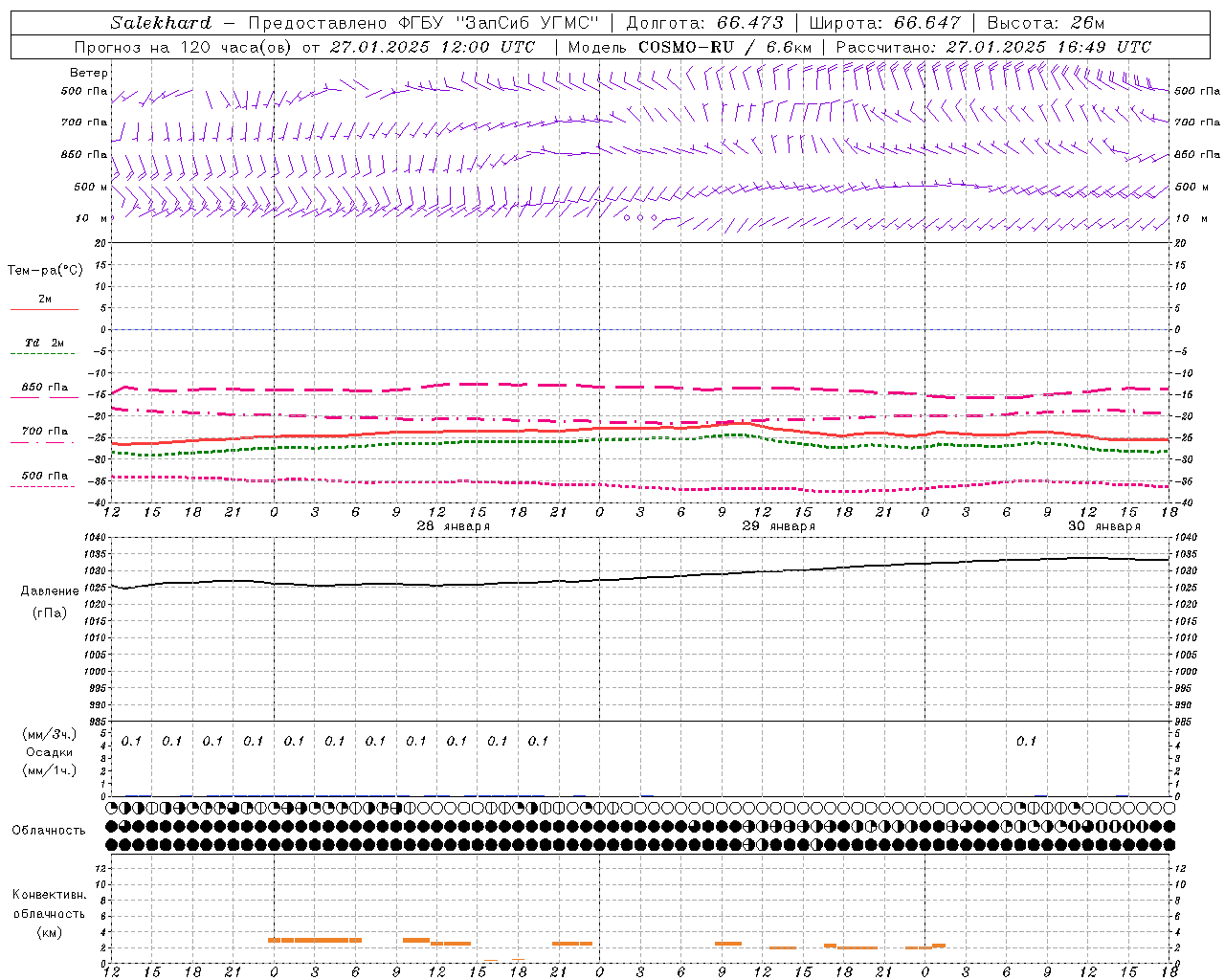This screenshot has height=980, width=1225.
Task: Click the 850 гПа temperature legend line
Action: [x=44, y=398]
